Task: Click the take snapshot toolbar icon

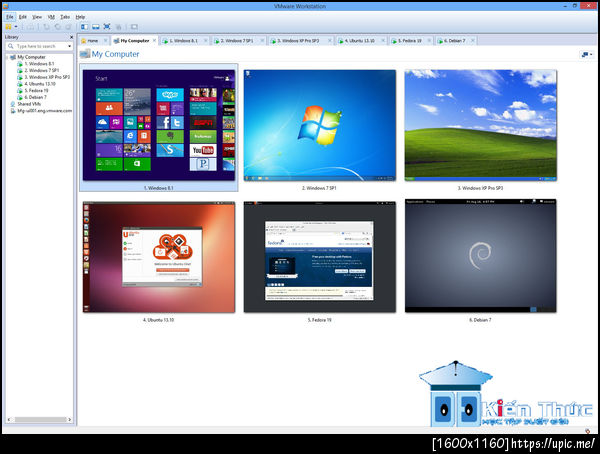Action: click(46, 27)
